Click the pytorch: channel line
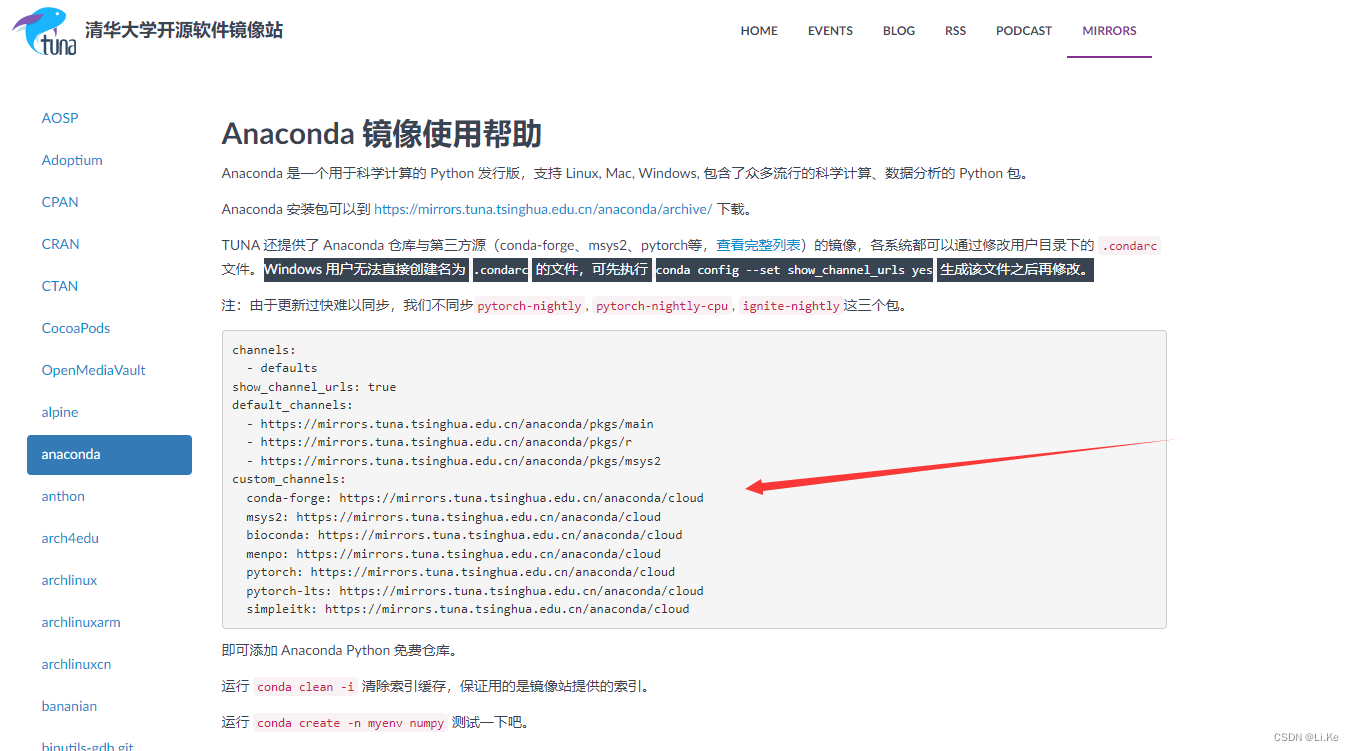The width and height of the screenshot is (1354, 751). coord(460,572)
